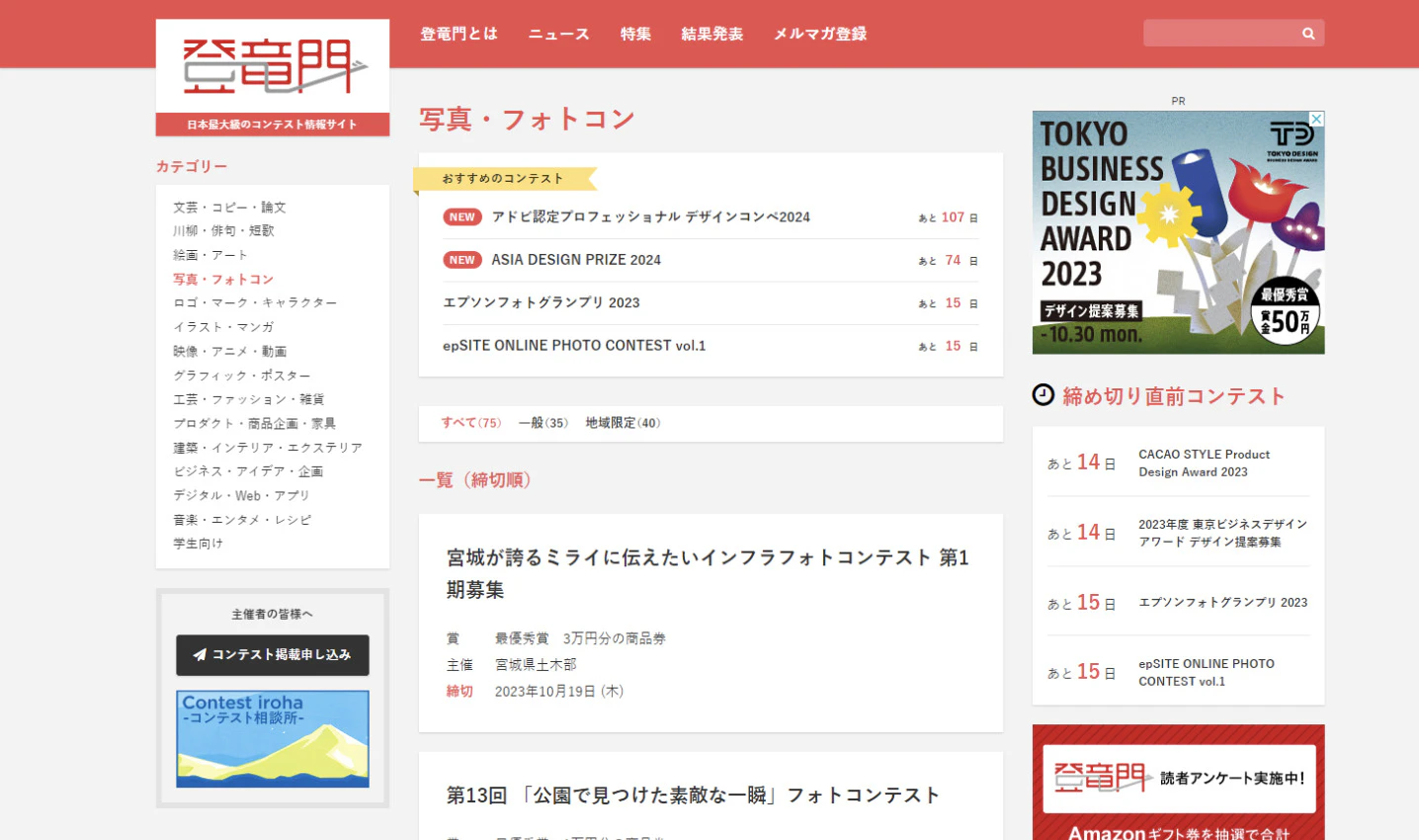
Task: Select the 一般(35) filter tab
Action: click(x=543, y=423)
